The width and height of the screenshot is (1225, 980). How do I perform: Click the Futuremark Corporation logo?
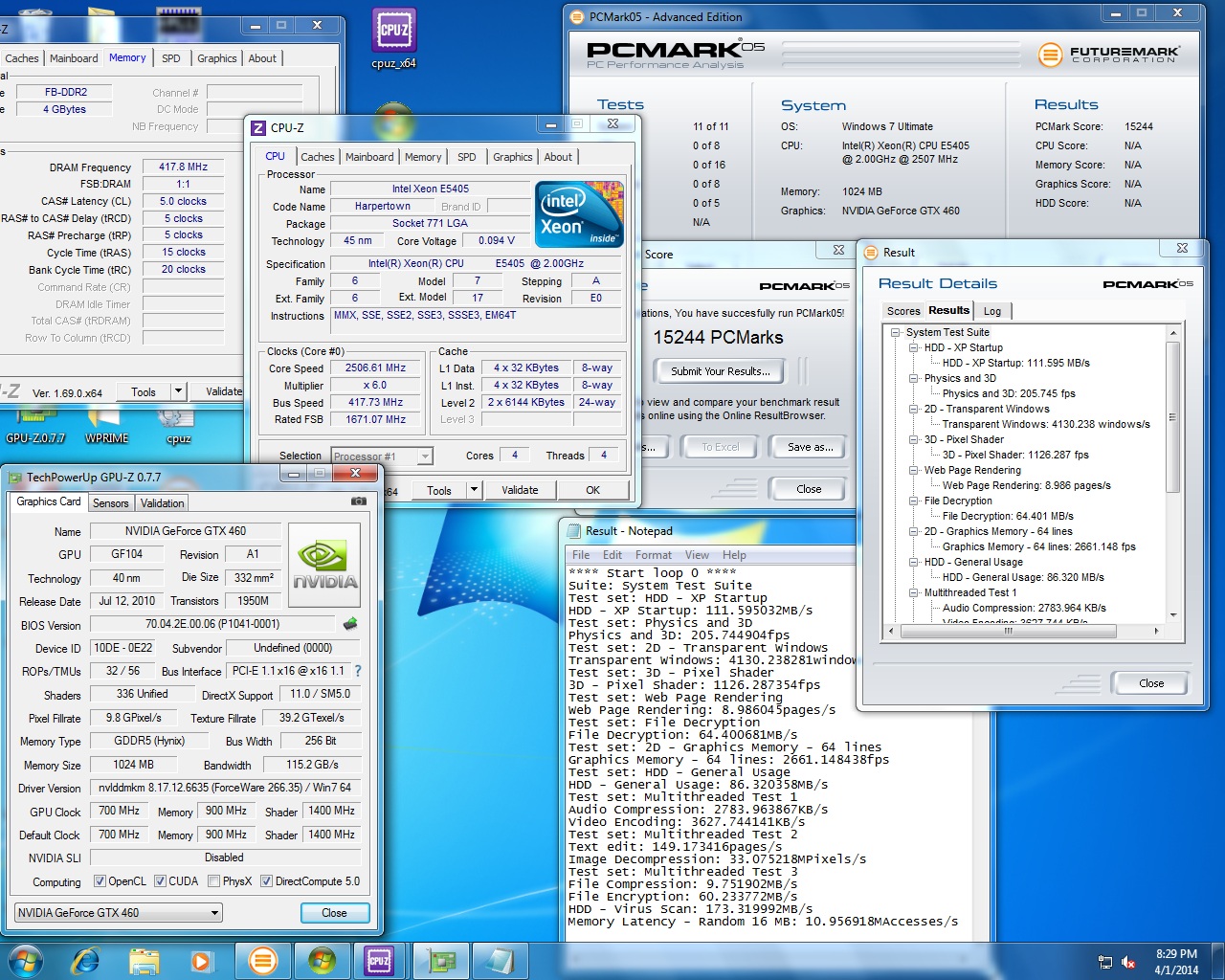coord(1109,55)
